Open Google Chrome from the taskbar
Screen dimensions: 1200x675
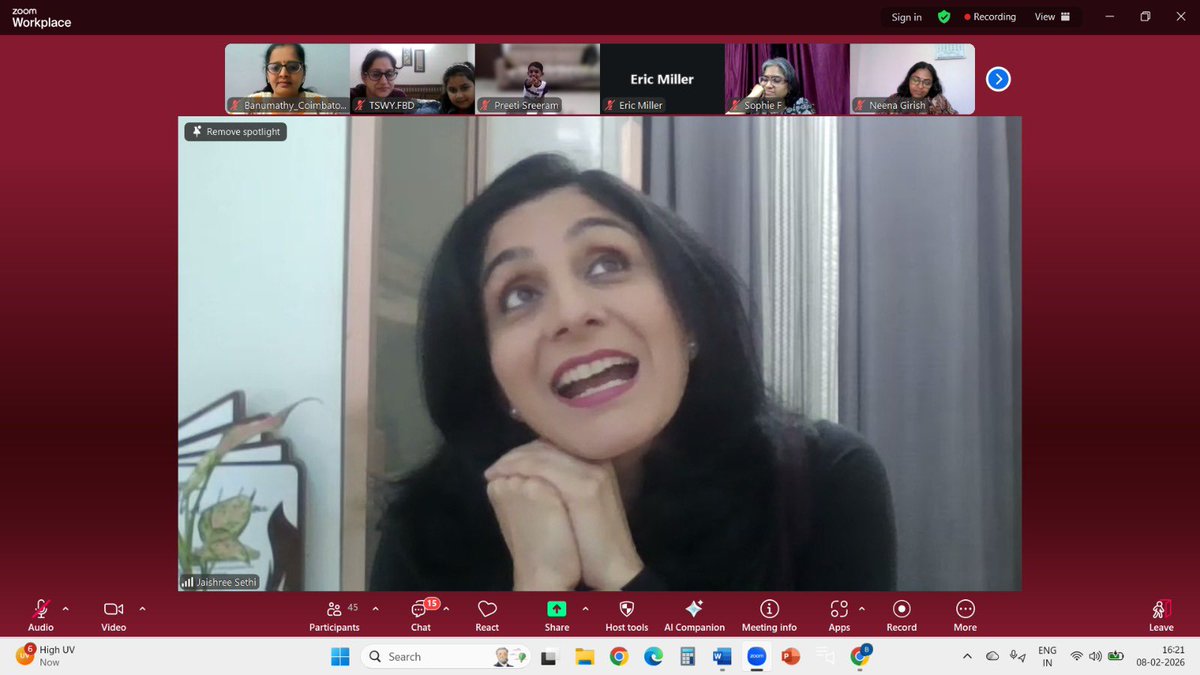click(x=619, y=657)
